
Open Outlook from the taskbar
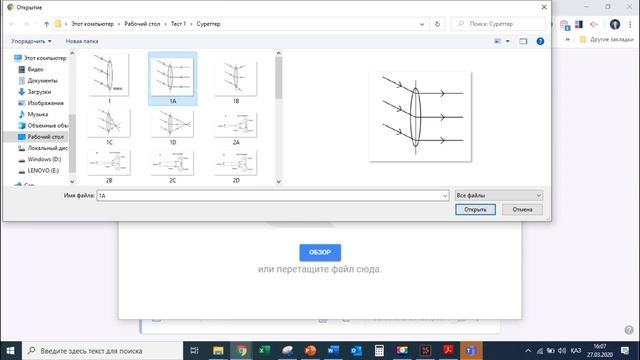(x=356, y=351)
